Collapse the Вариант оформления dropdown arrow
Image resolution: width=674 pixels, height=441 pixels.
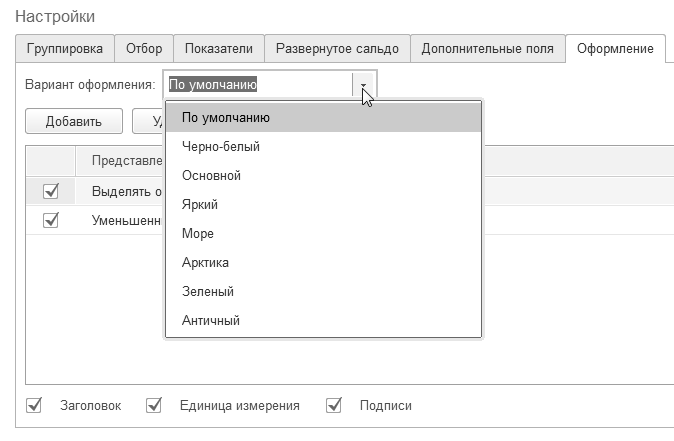(x=364, y=85)
